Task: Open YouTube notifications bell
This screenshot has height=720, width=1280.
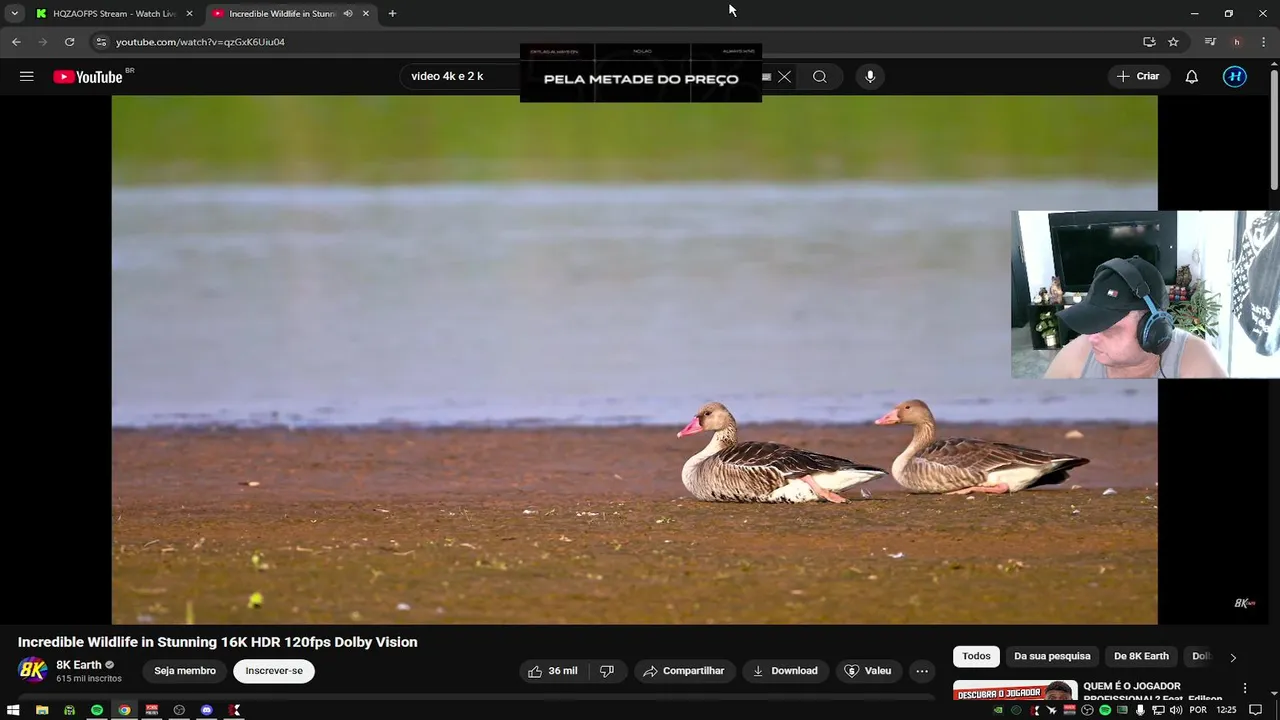Action: (x=1192, y=77)
